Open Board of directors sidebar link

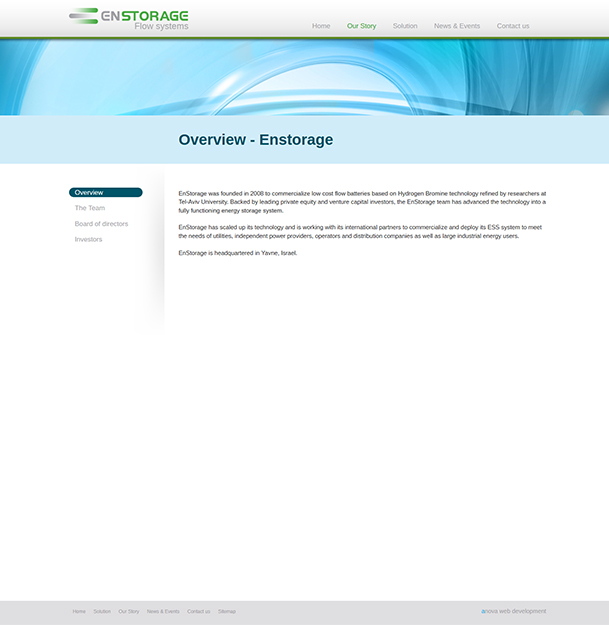(101, 224)
